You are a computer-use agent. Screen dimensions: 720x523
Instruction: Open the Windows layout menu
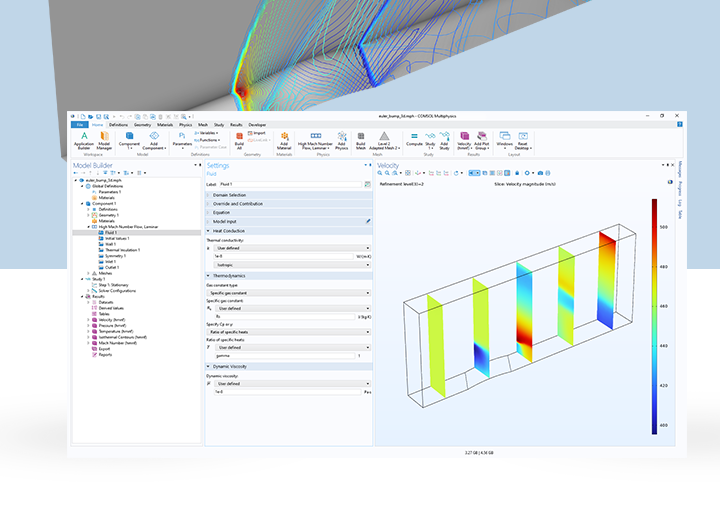(505, 140)
